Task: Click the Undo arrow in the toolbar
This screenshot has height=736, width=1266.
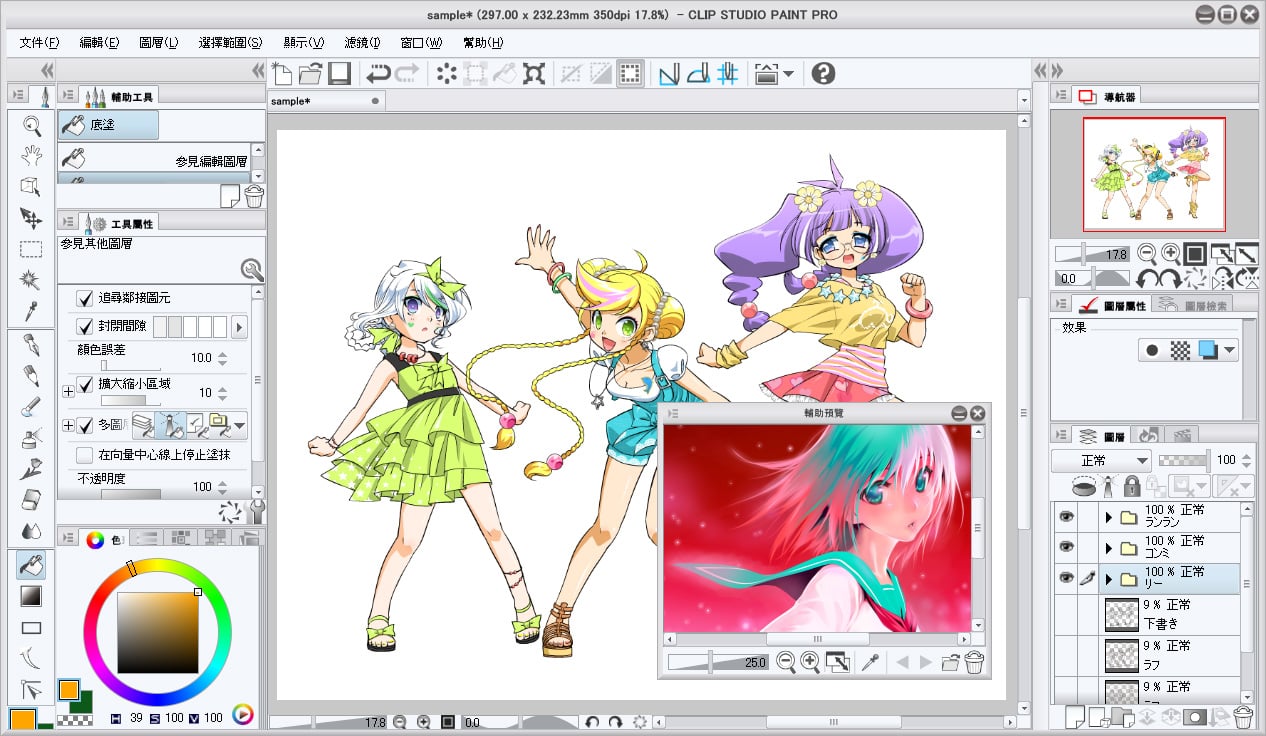Action: point(378,73)
